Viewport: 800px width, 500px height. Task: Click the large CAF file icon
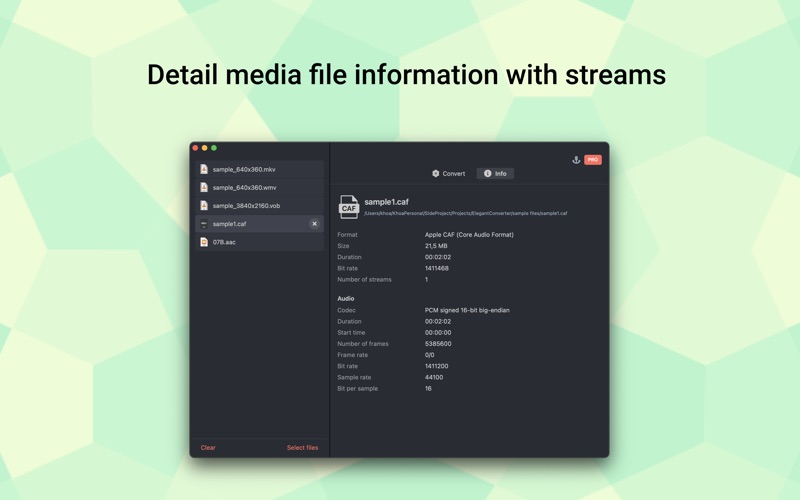coord(349,207)
